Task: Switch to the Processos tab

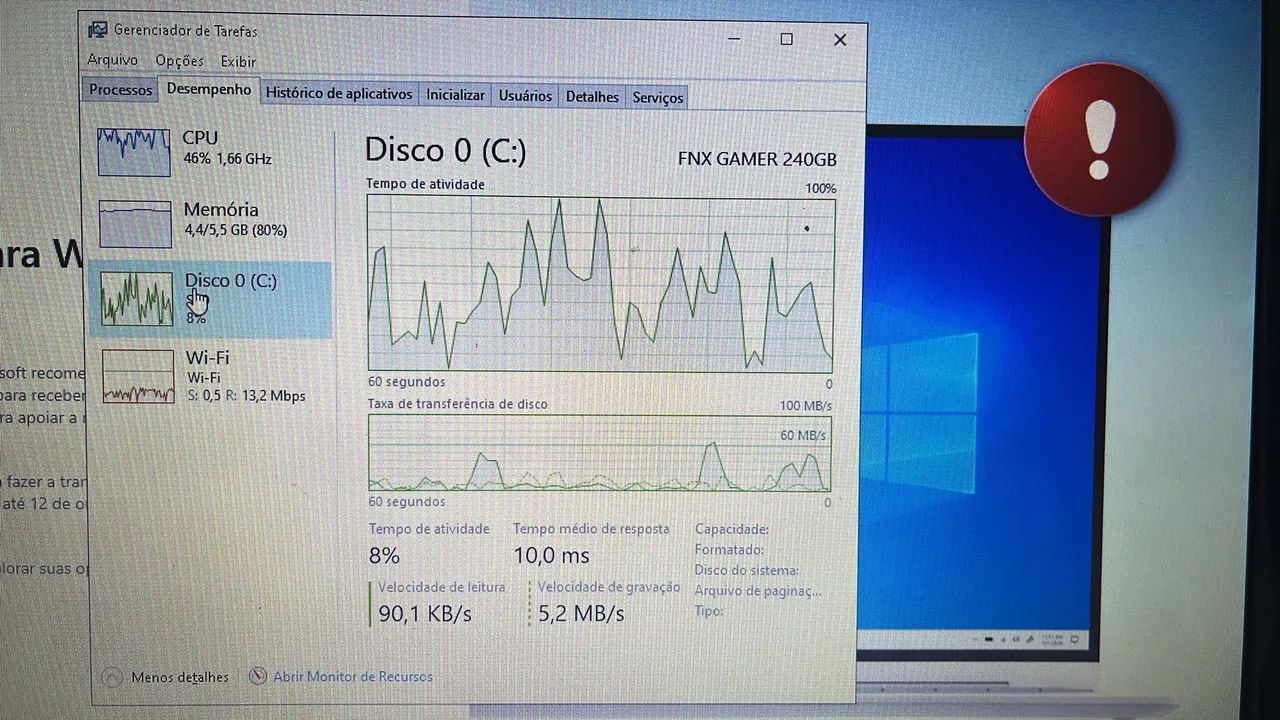Action: [x=121, y=90]
